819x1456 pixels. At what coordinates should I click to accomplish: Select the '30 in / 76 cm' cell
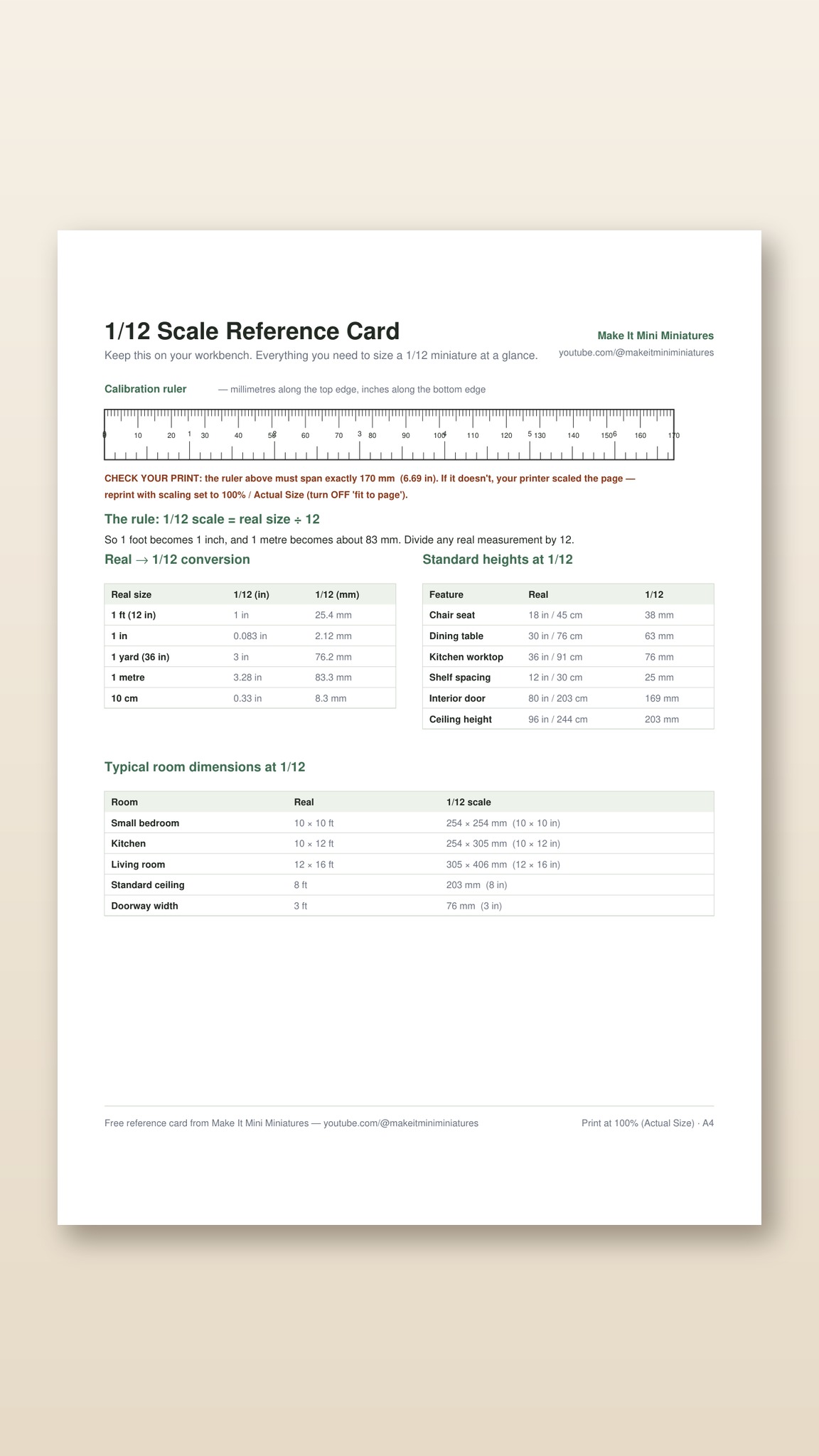click(x=555, y=636)
